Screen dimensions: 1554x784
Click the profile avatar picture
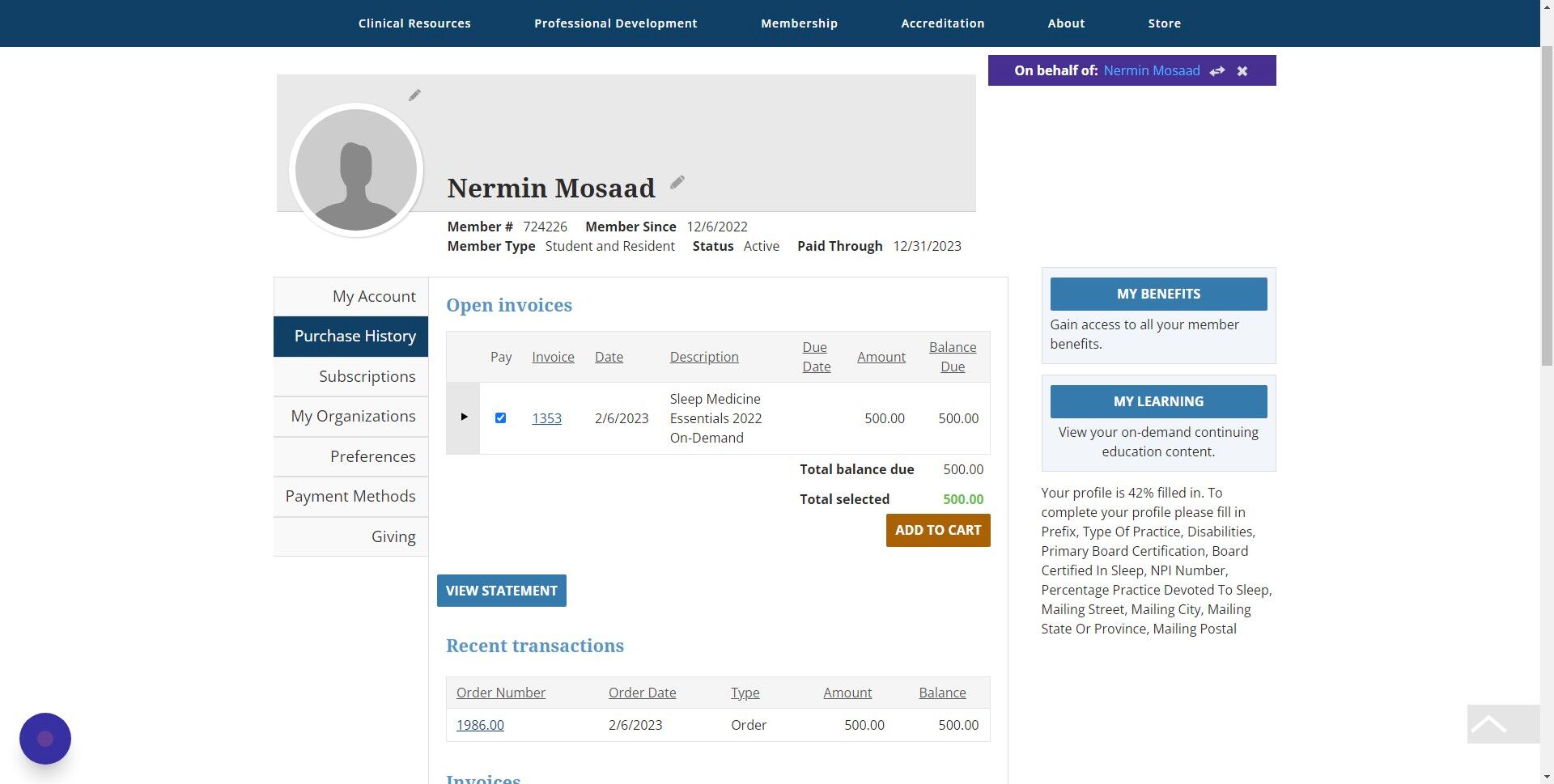[356, 170]
